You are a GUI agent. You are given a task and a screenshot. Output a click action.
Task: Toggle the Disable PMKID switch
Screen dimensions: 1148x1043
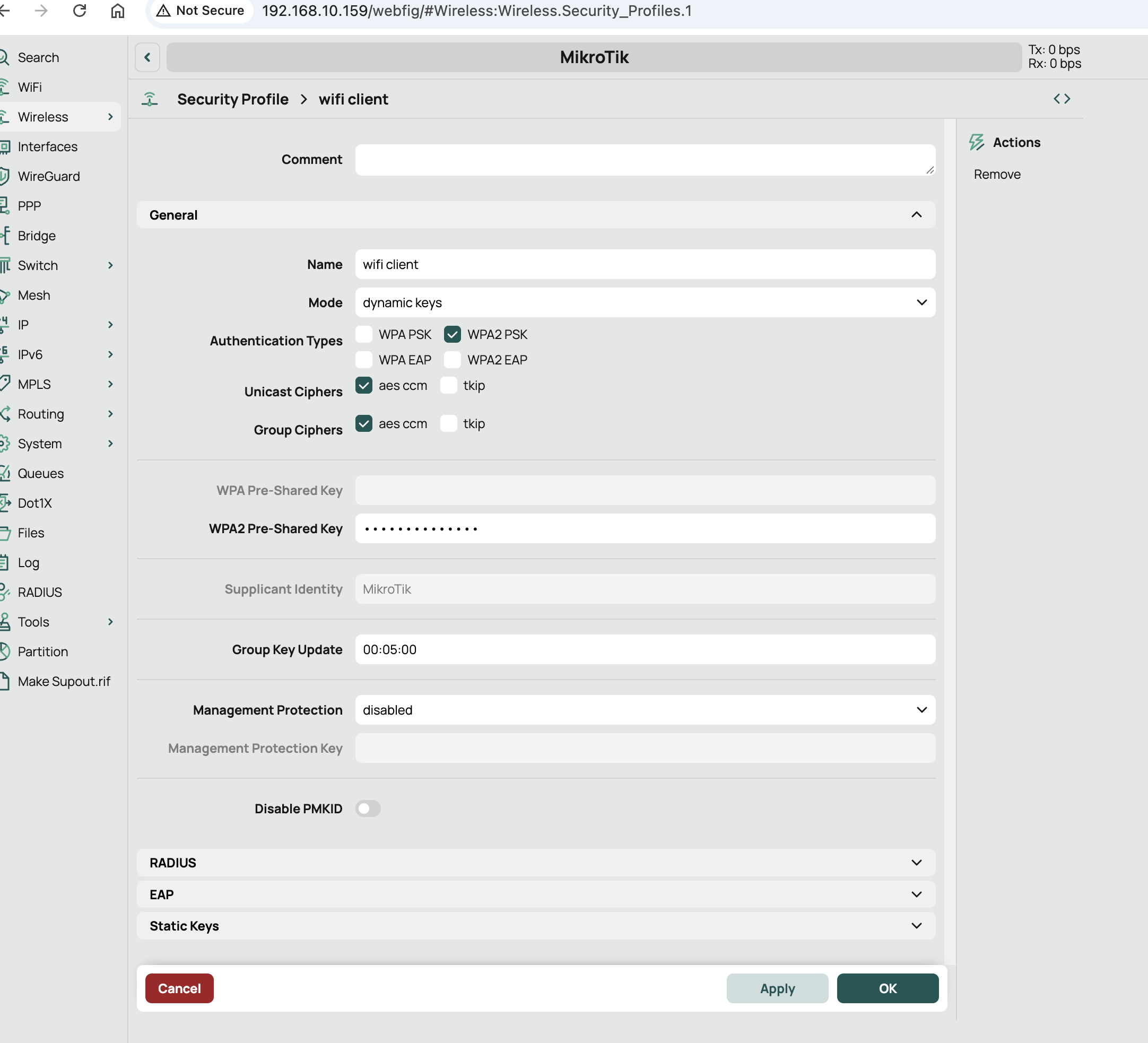click(368, 809)
